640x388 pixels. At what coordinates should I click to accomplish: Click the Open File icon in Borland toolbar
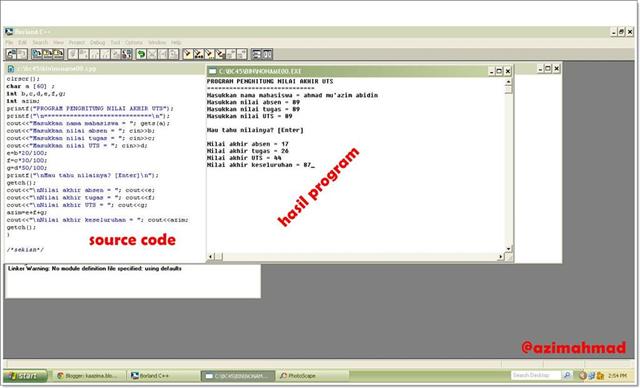[11, 54]
